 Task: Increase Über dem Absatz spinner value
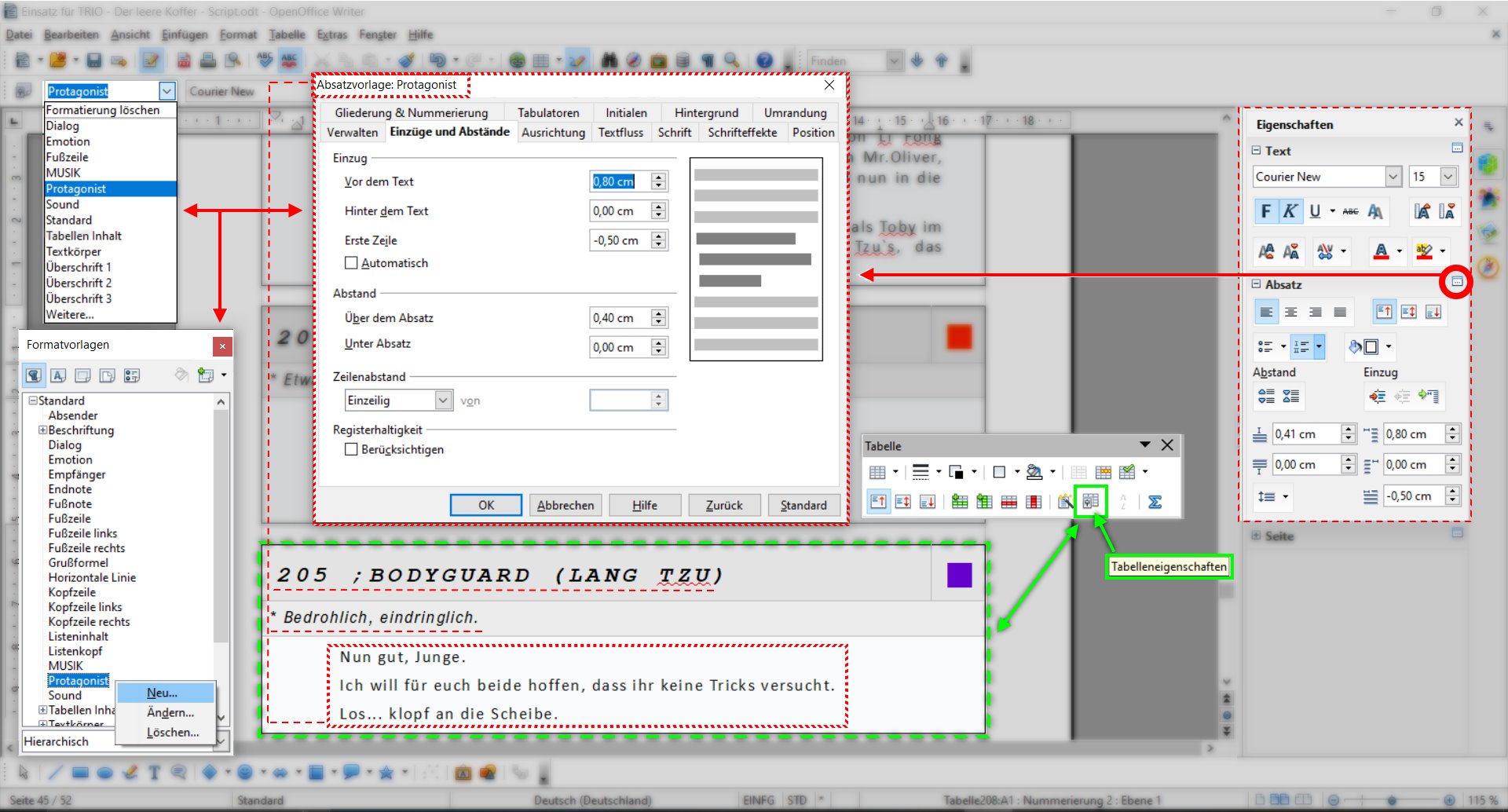pos(659,313)
